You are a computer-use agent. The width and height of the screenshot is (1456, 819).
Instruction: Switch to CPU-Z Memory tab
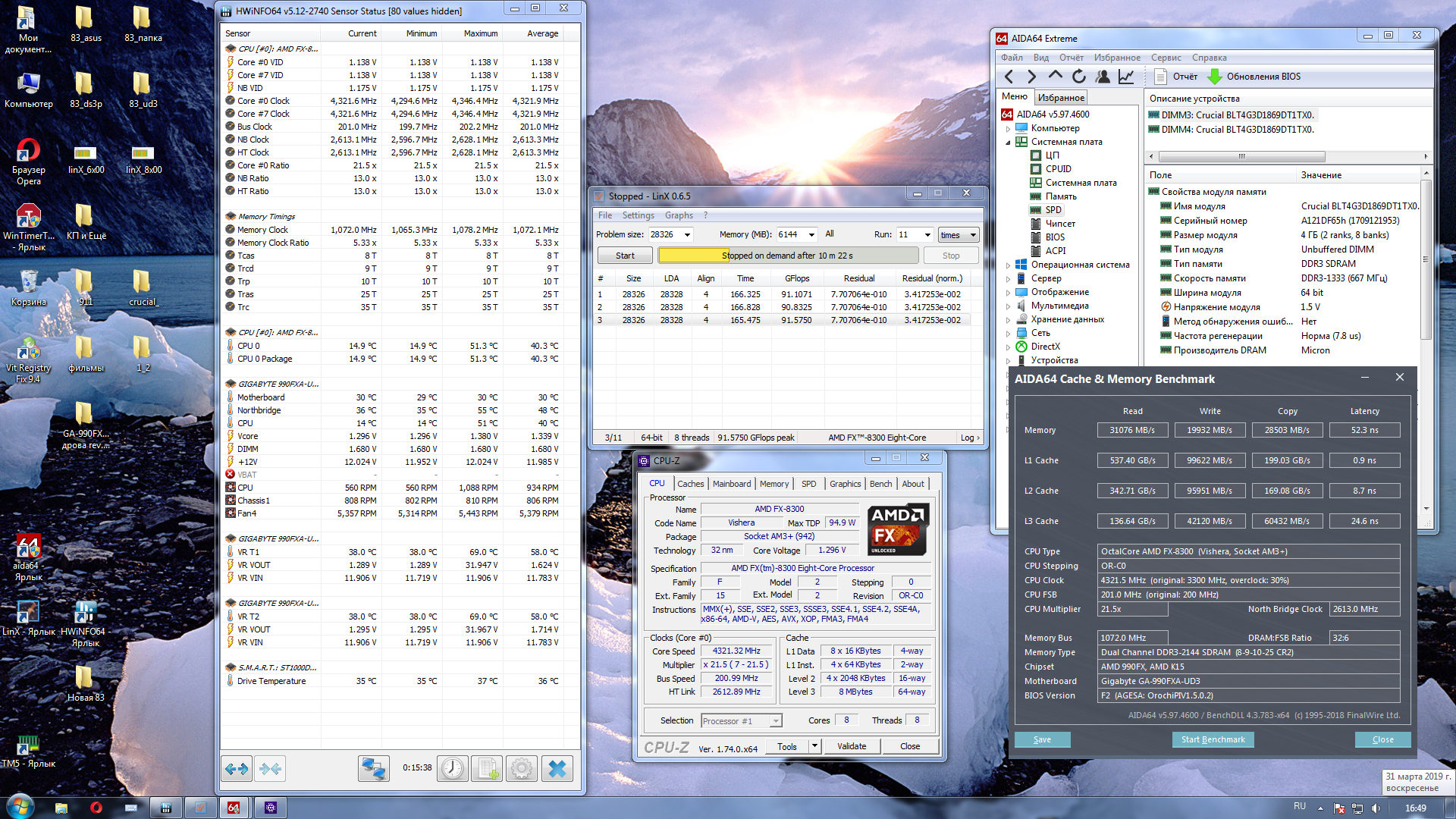click(773, 484)
